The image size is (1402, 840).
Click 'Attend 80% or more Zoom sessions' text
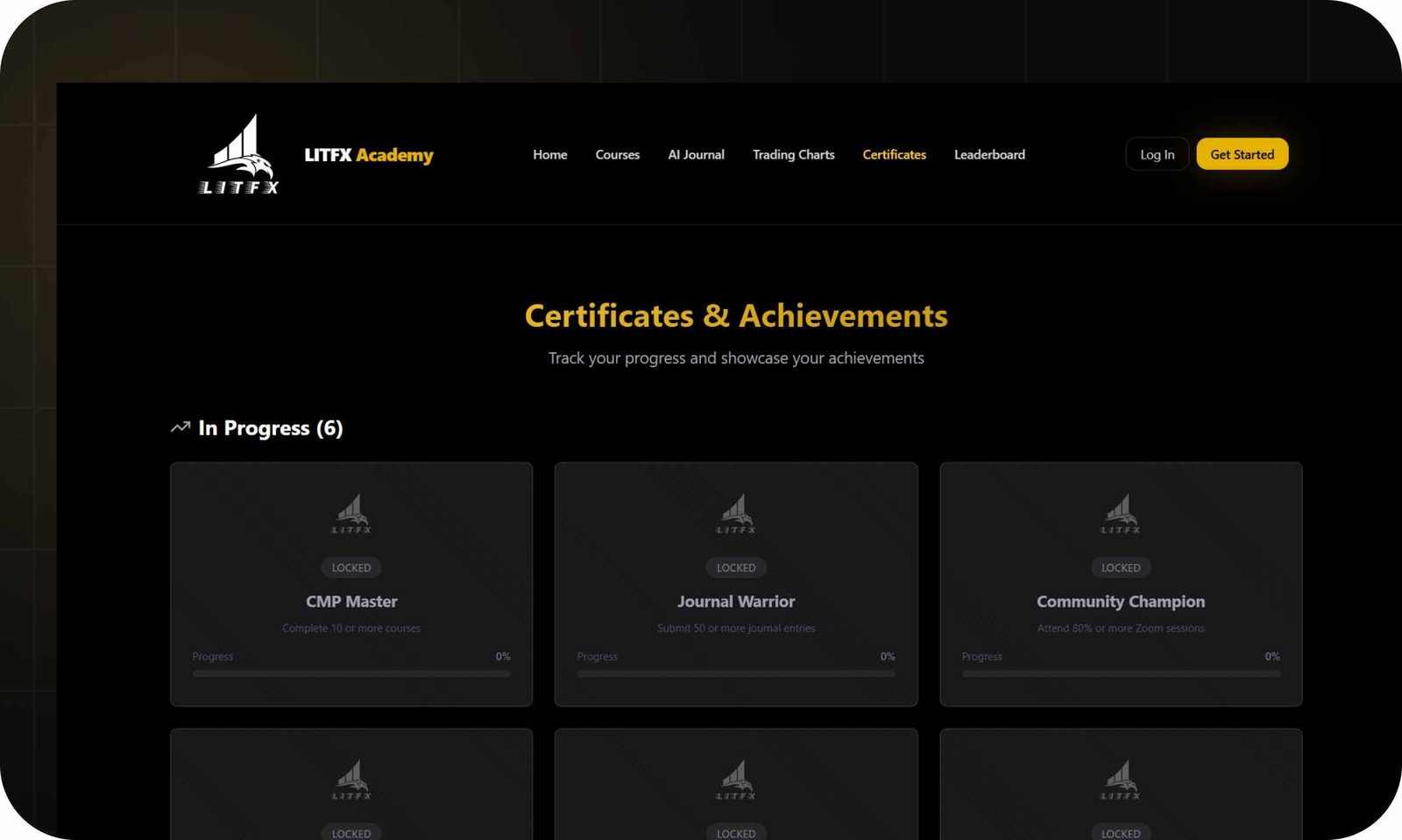1121,628
